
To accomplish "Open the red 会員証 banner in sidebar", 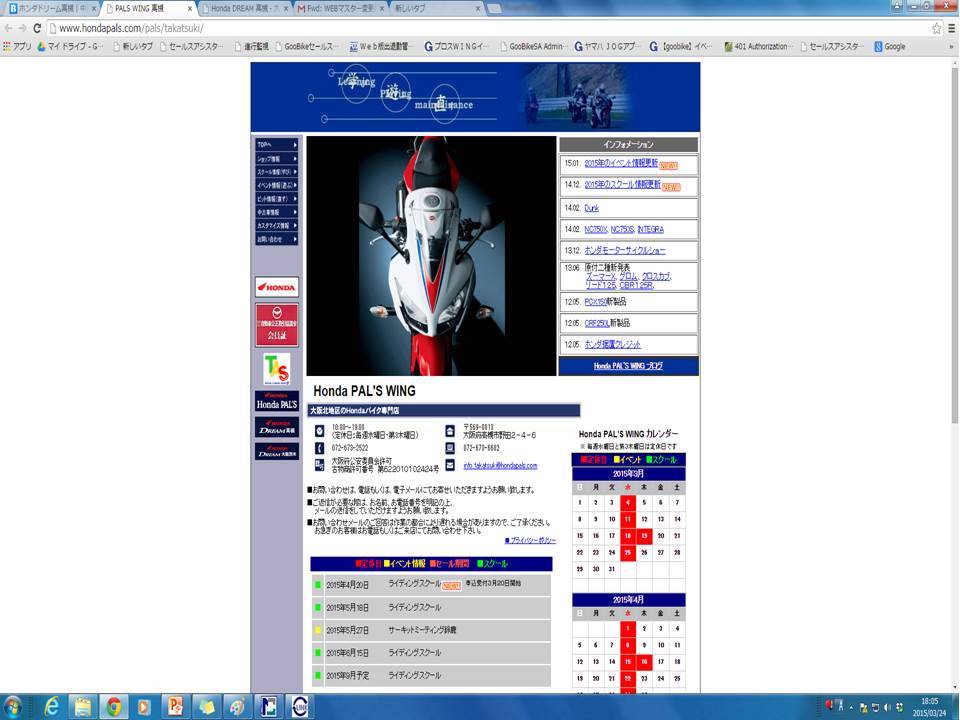I will pos(277,325).
